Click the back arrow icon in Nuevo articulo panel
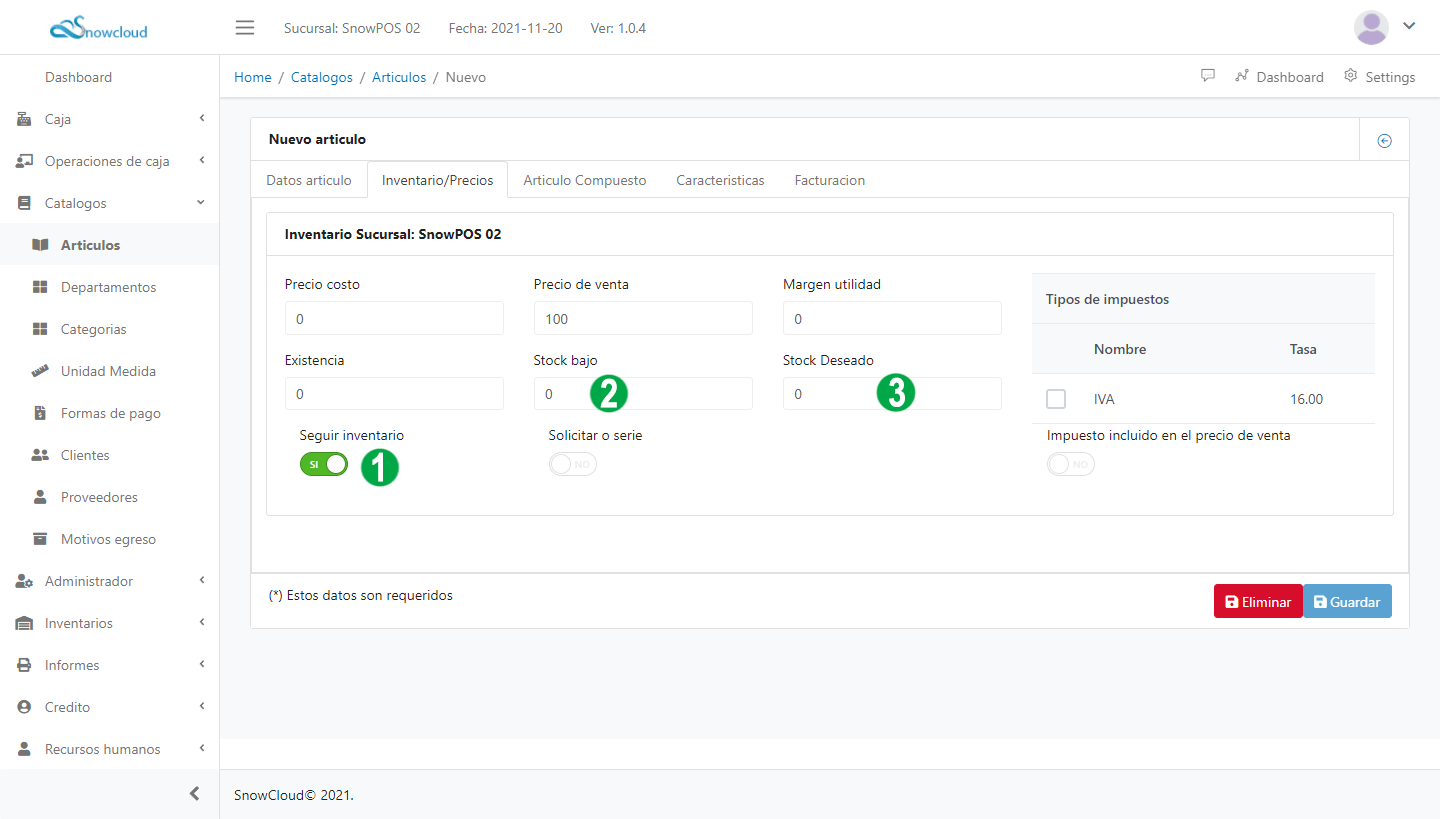 click(1385, 141)
